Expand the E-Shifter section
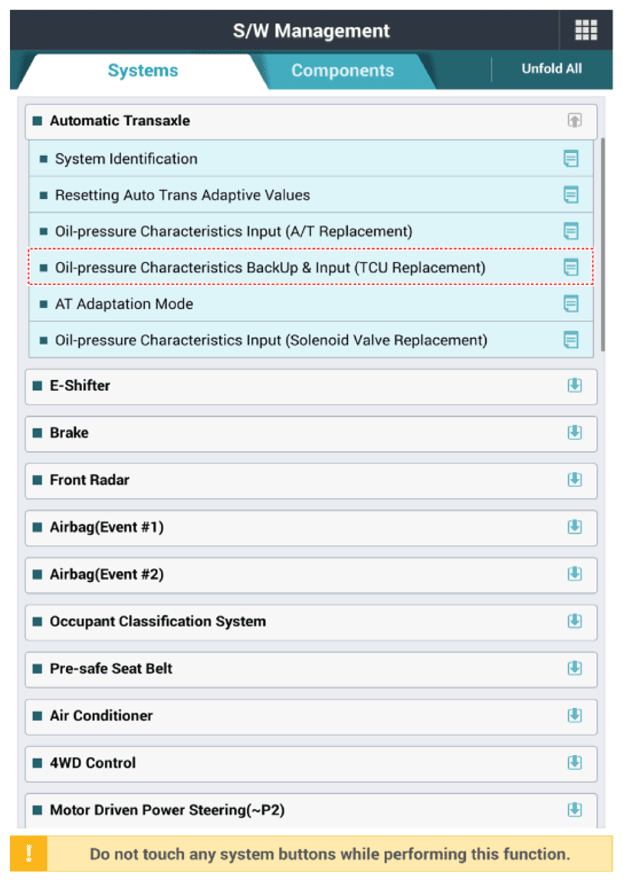The width and height of the screenshot is (623, 882). coord(574,386)
